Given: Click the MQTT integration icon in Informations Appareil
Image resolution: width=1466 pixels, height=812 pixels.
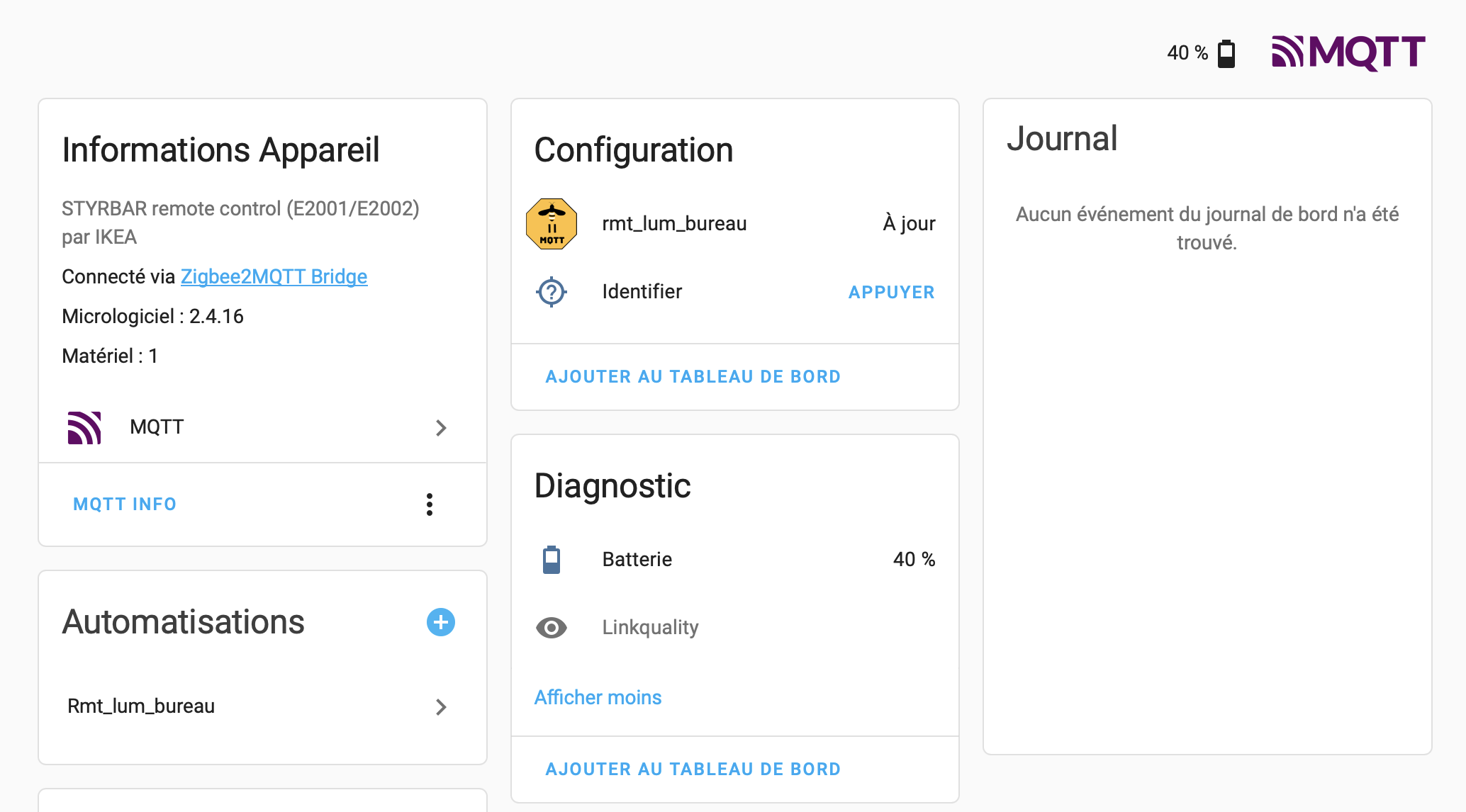Looking at the screenshot, I should click(84, 427).
